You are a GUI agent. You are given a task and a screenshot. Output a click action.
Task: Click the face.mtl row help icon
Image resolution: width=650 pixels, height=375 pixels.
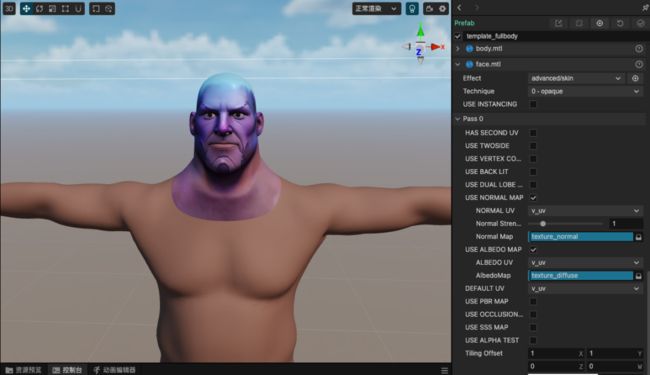pos(639,64)
